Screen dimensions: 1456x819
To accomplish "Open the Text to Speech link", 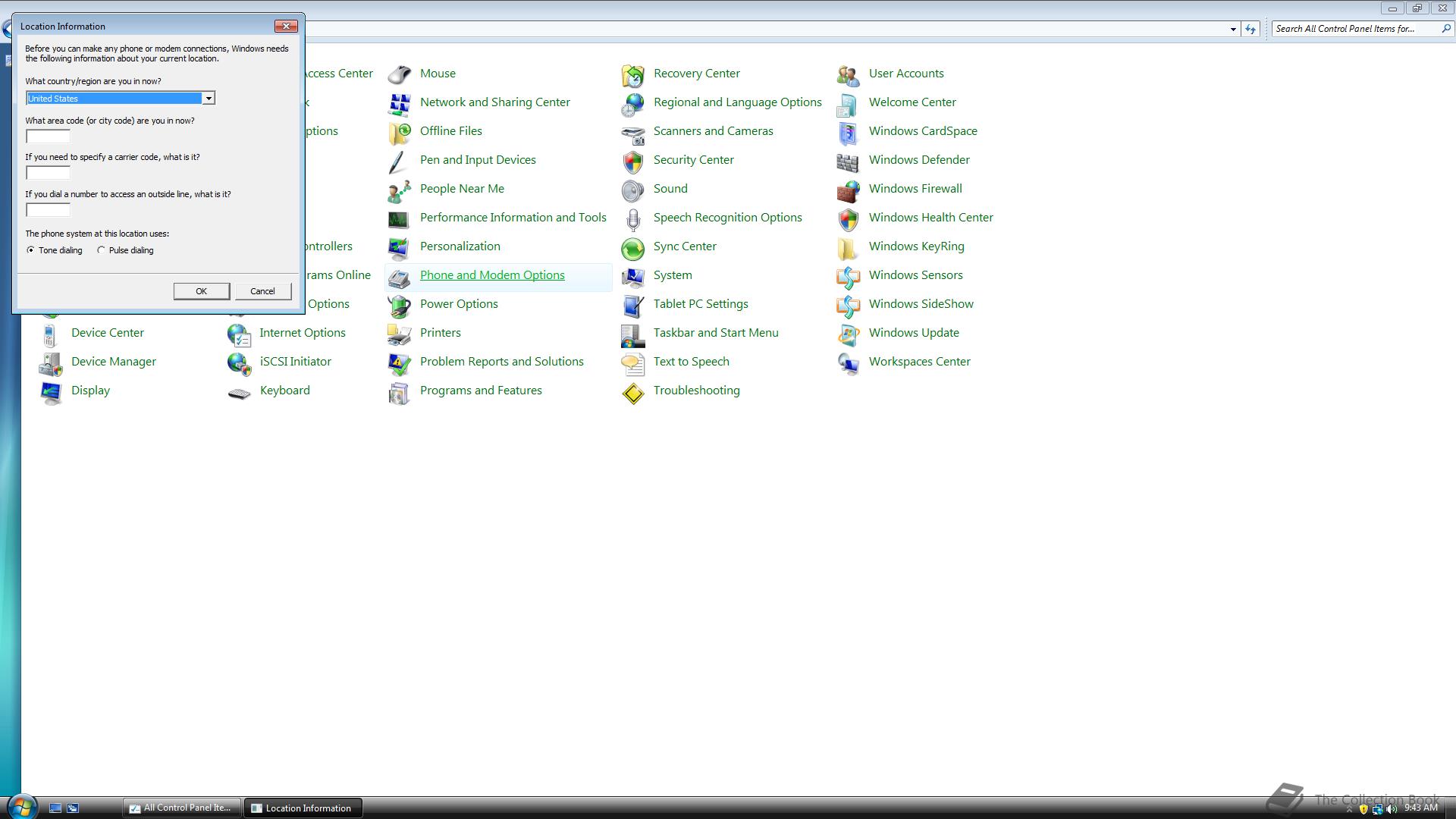I will (692, 362).
